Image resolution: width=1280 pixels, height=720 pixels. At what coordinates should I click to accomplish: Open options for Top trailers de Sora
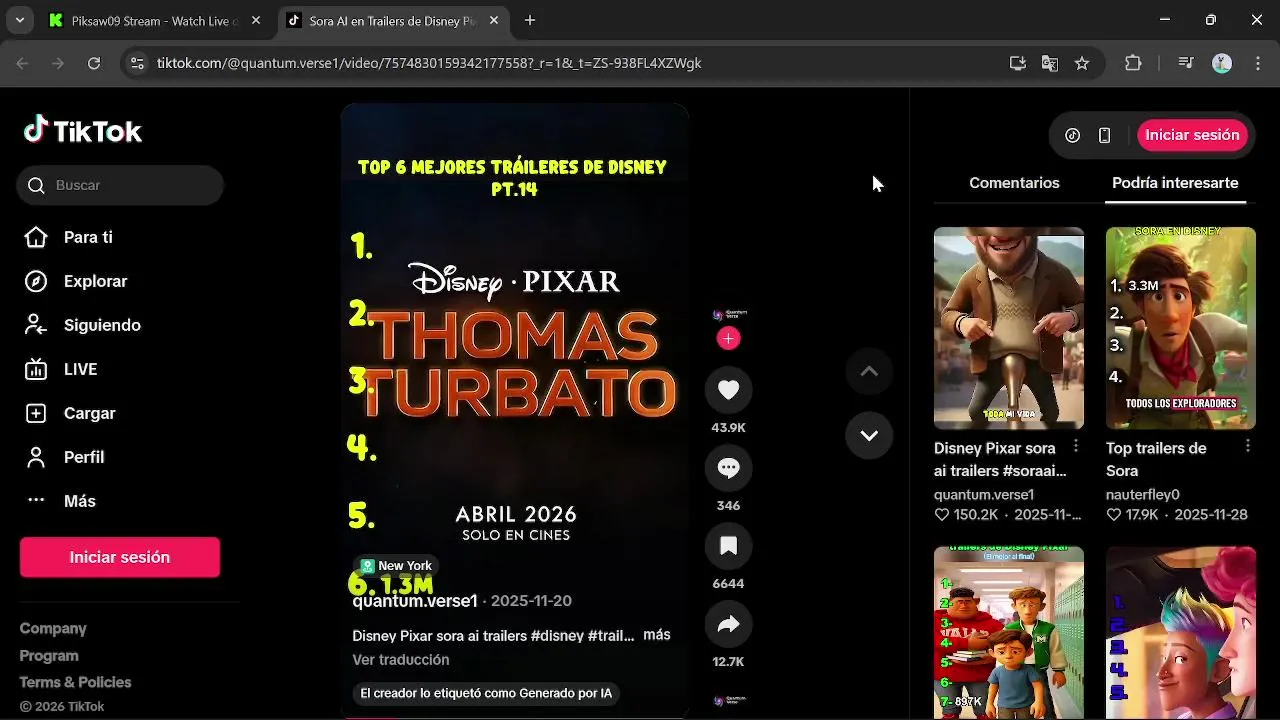1248,446
